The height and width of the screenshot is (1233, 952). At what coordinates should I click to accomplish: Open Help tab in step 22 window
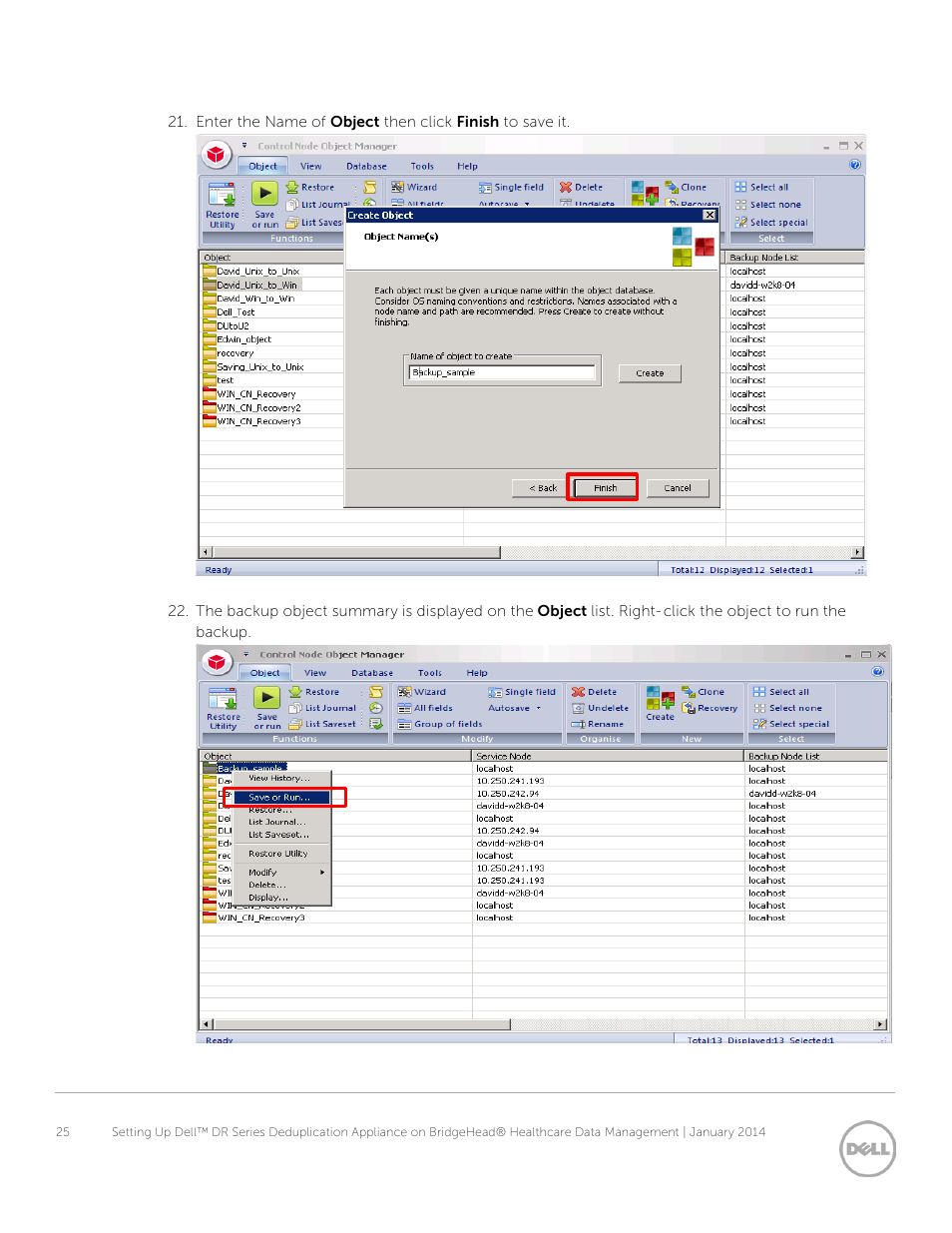(477, 673)
